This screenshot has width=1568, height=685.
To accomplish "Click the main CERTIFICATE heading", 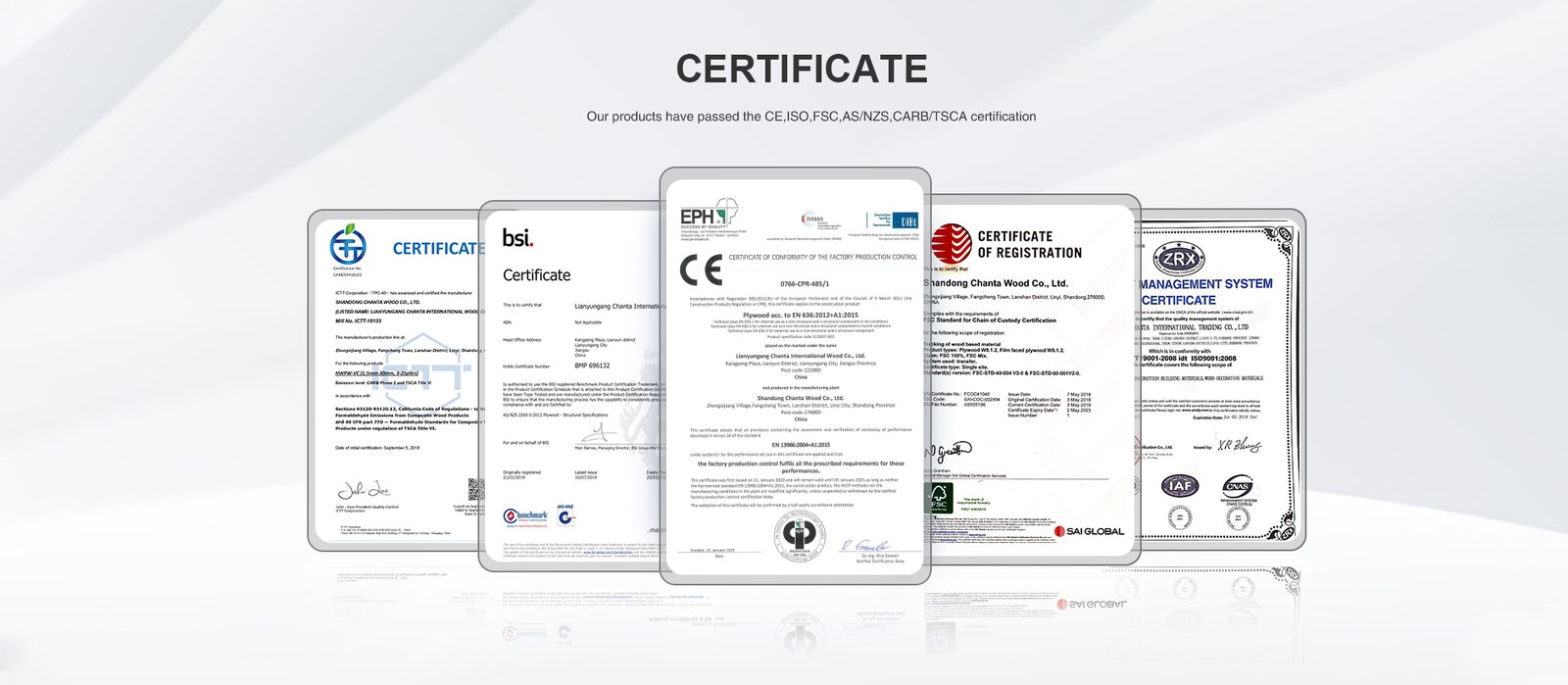I will coord(802,69).
